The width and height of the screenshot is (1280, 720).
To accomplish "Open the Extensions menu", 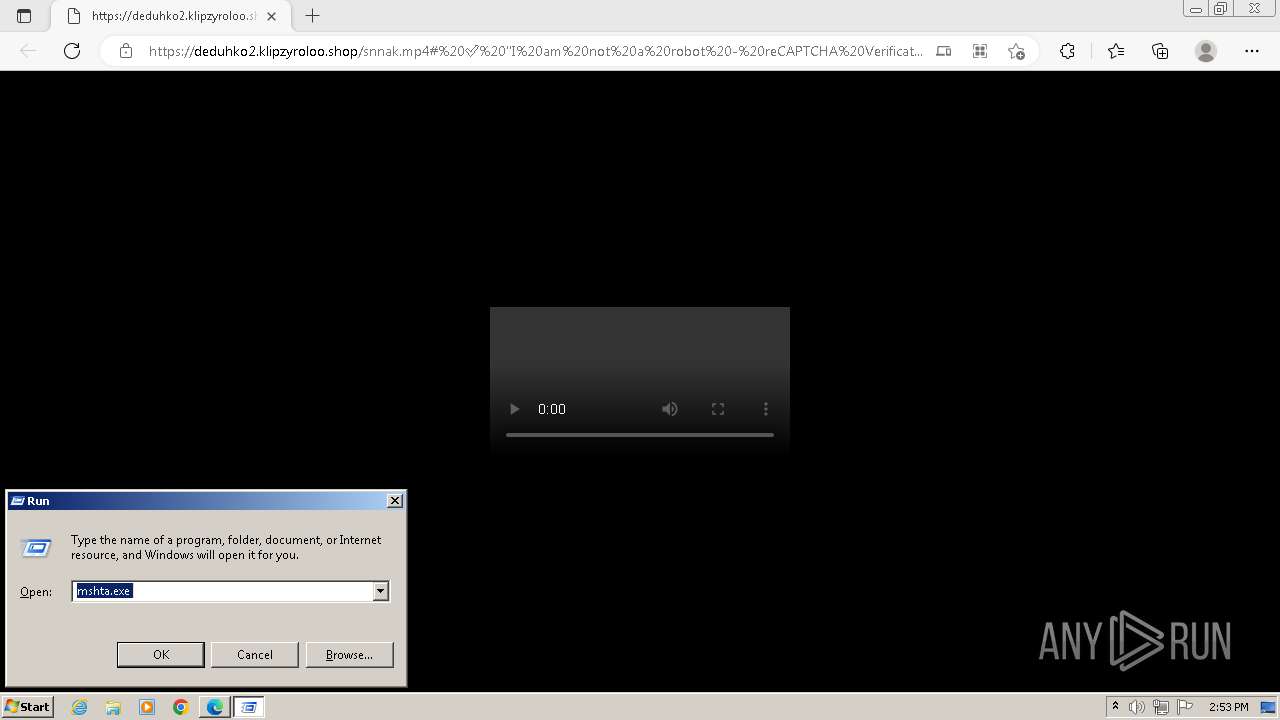I will [1067, 51].
